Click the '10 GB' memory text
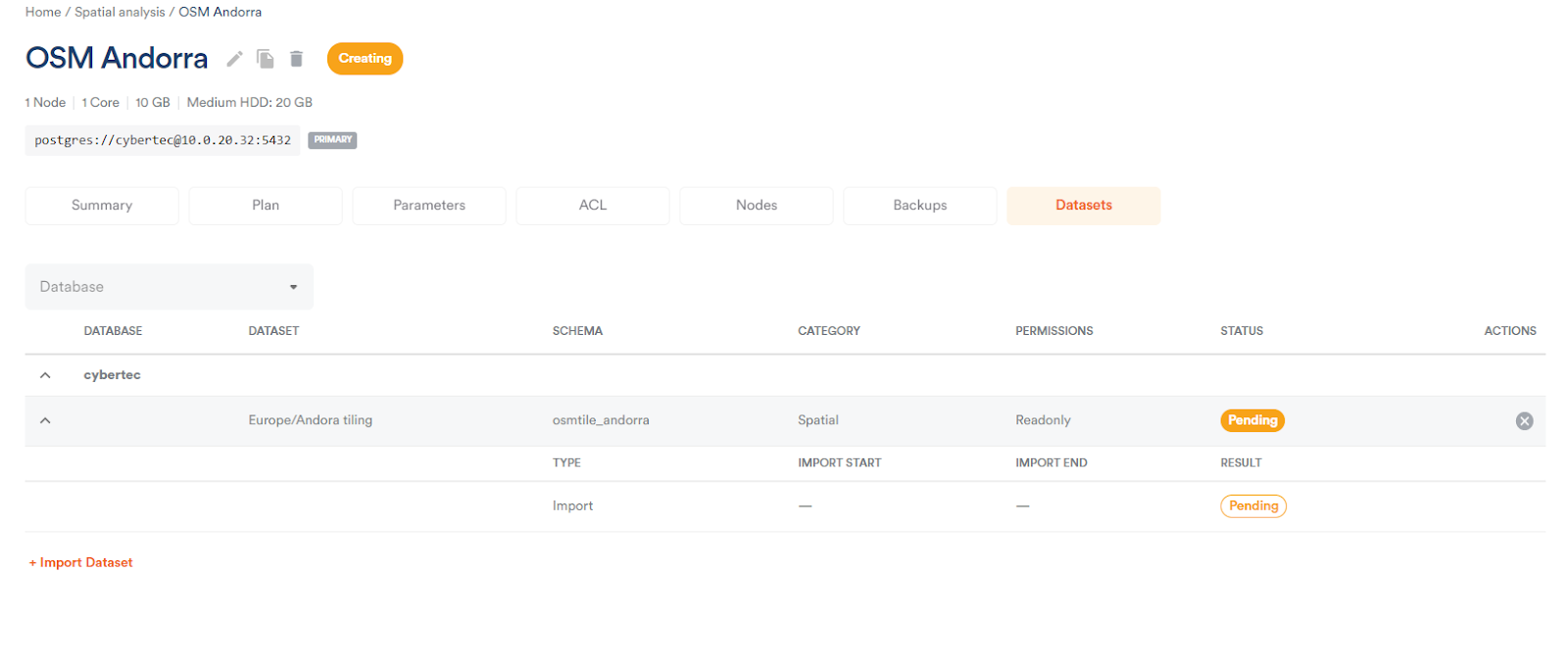 point(153,102)
